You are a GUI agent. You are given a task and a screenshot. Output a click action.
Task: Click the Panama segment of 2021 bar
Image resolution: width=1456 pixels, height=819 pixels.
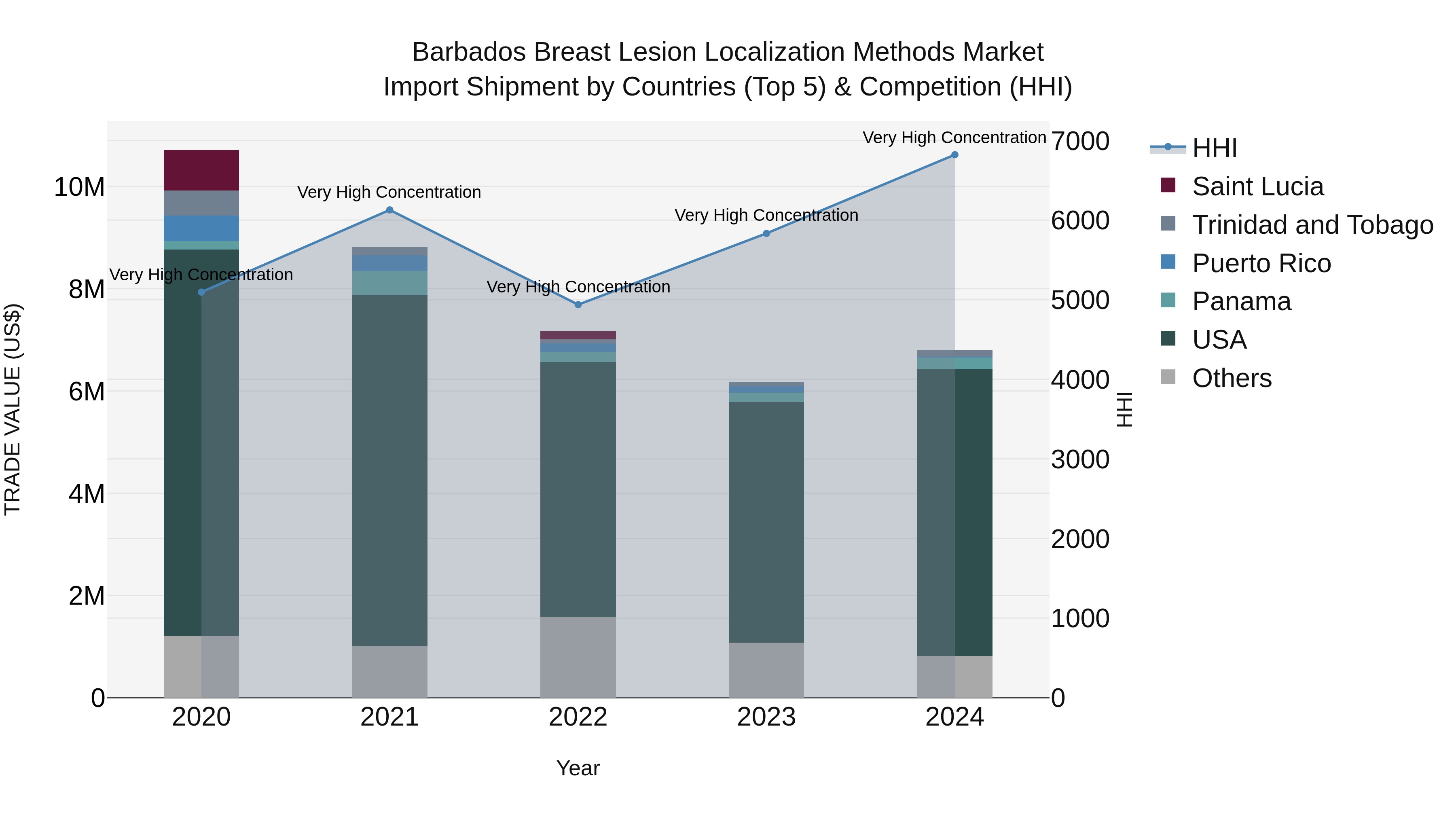point(389,283)
